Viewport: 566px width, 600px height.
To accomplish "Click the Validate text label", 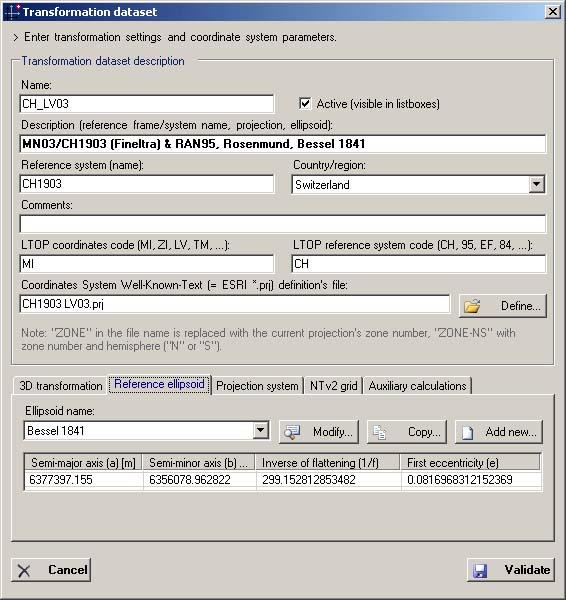I will 527,570.
